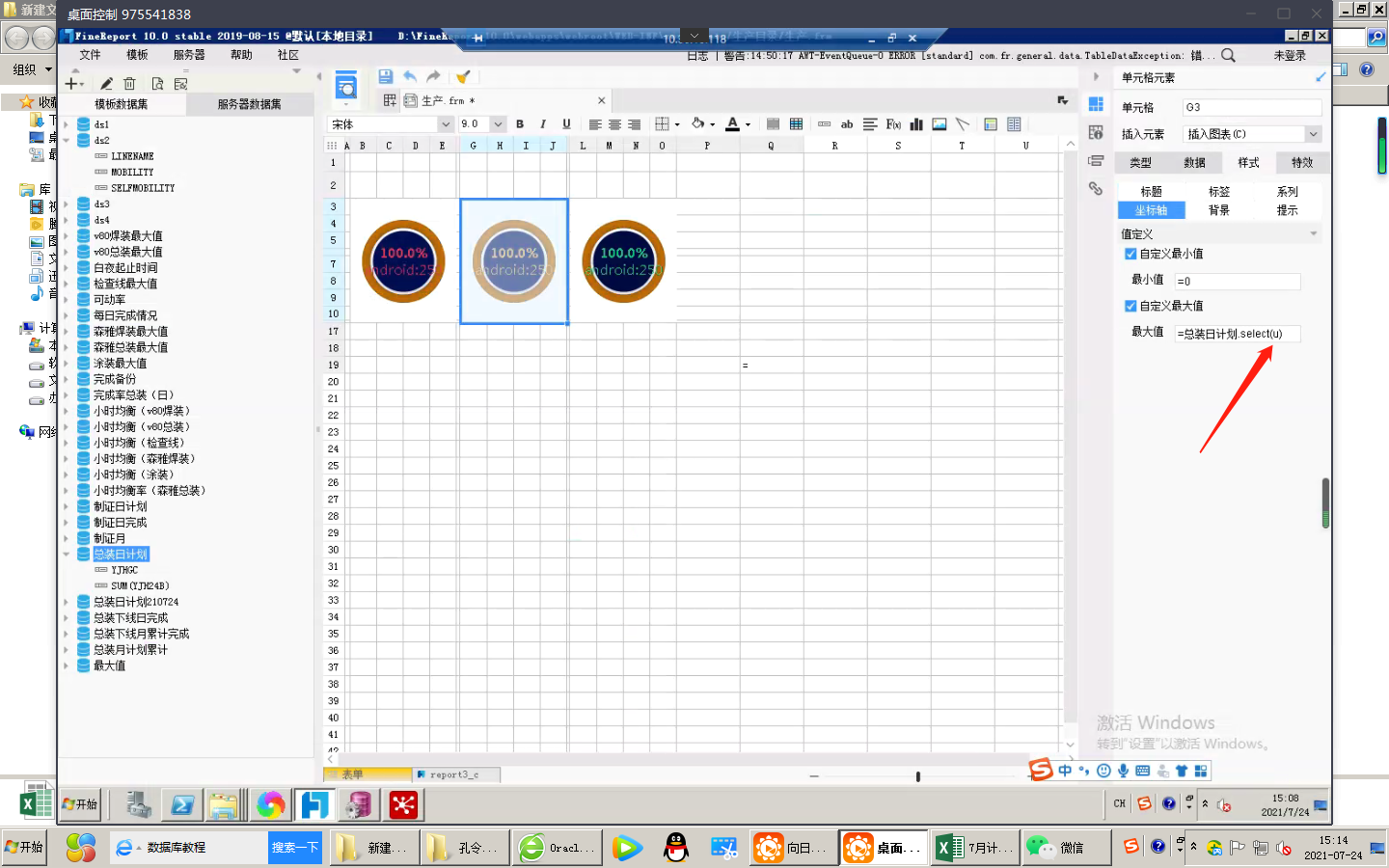Select the first gauge chart thumbnail
This screenshot has height=868, width=1389.
pos(403,261)
